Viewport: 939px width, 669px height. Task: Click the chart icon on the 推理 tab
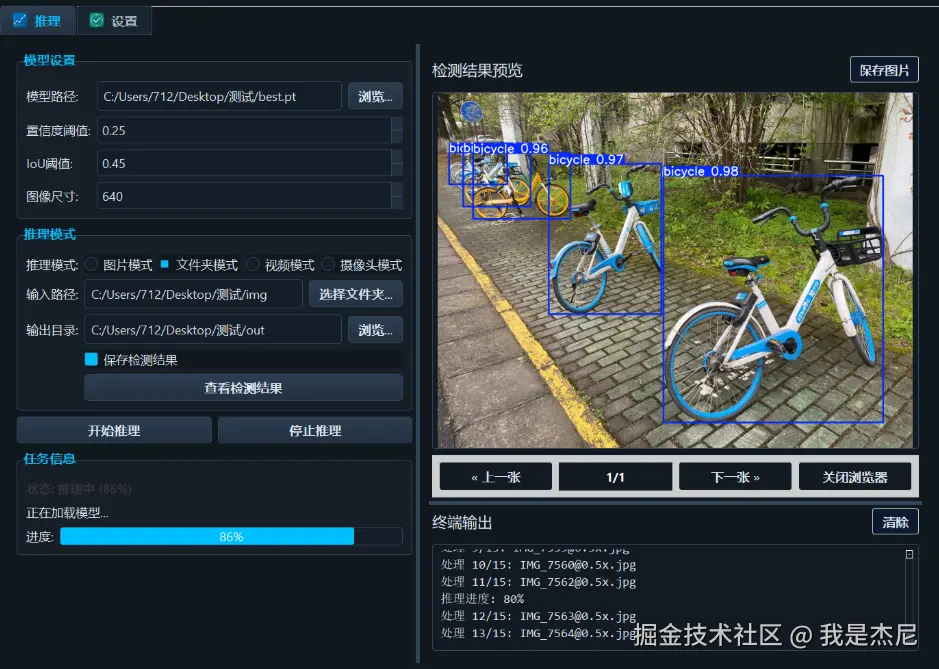(22, 19)
